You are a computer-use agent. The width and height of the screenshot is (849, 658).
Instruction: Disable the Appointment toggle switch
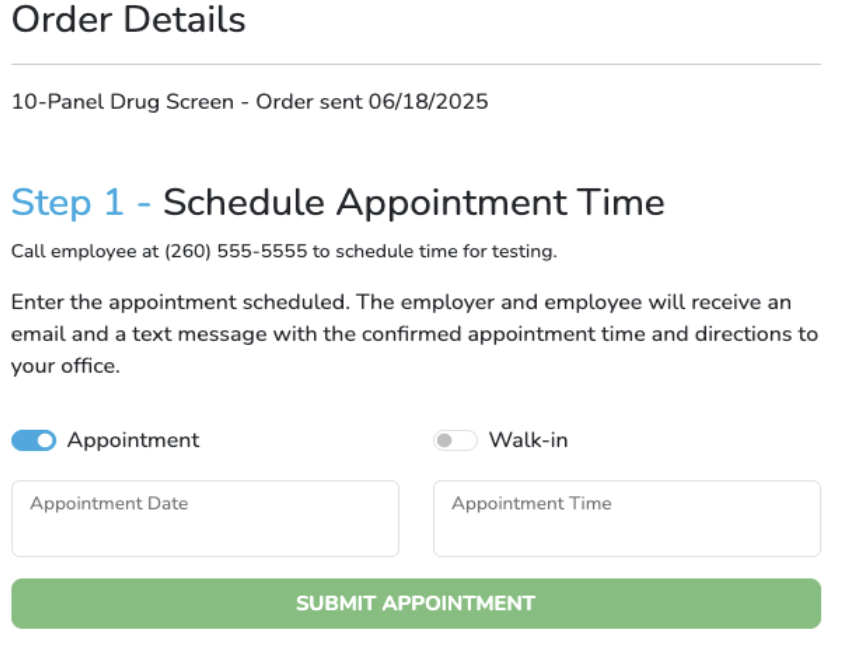click(33, 441)
